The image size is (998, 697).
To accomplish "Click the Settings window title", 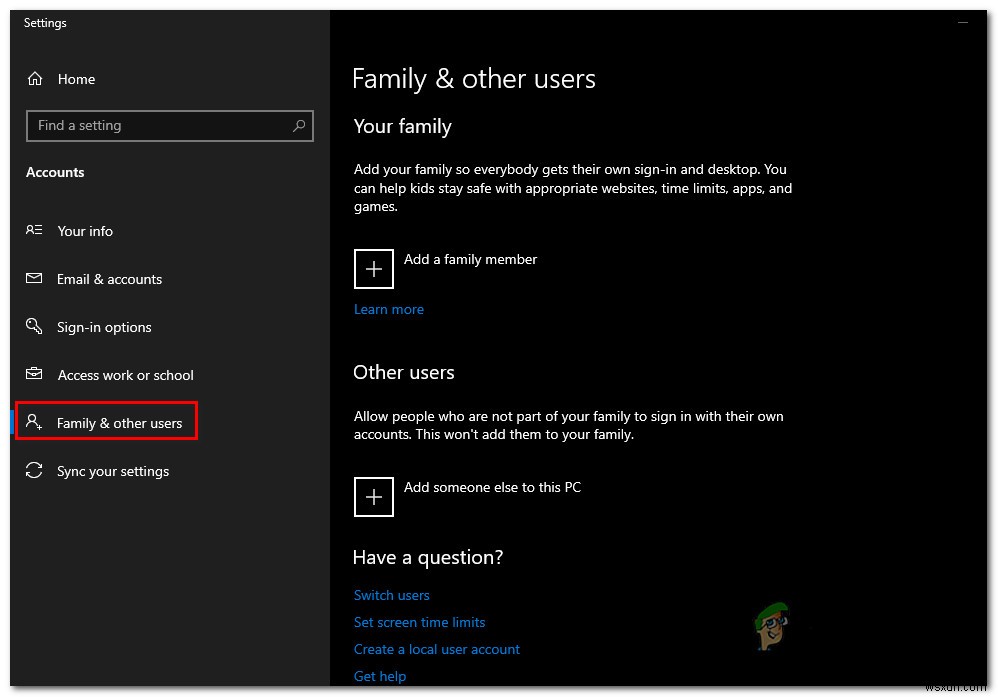I will 45,22.
